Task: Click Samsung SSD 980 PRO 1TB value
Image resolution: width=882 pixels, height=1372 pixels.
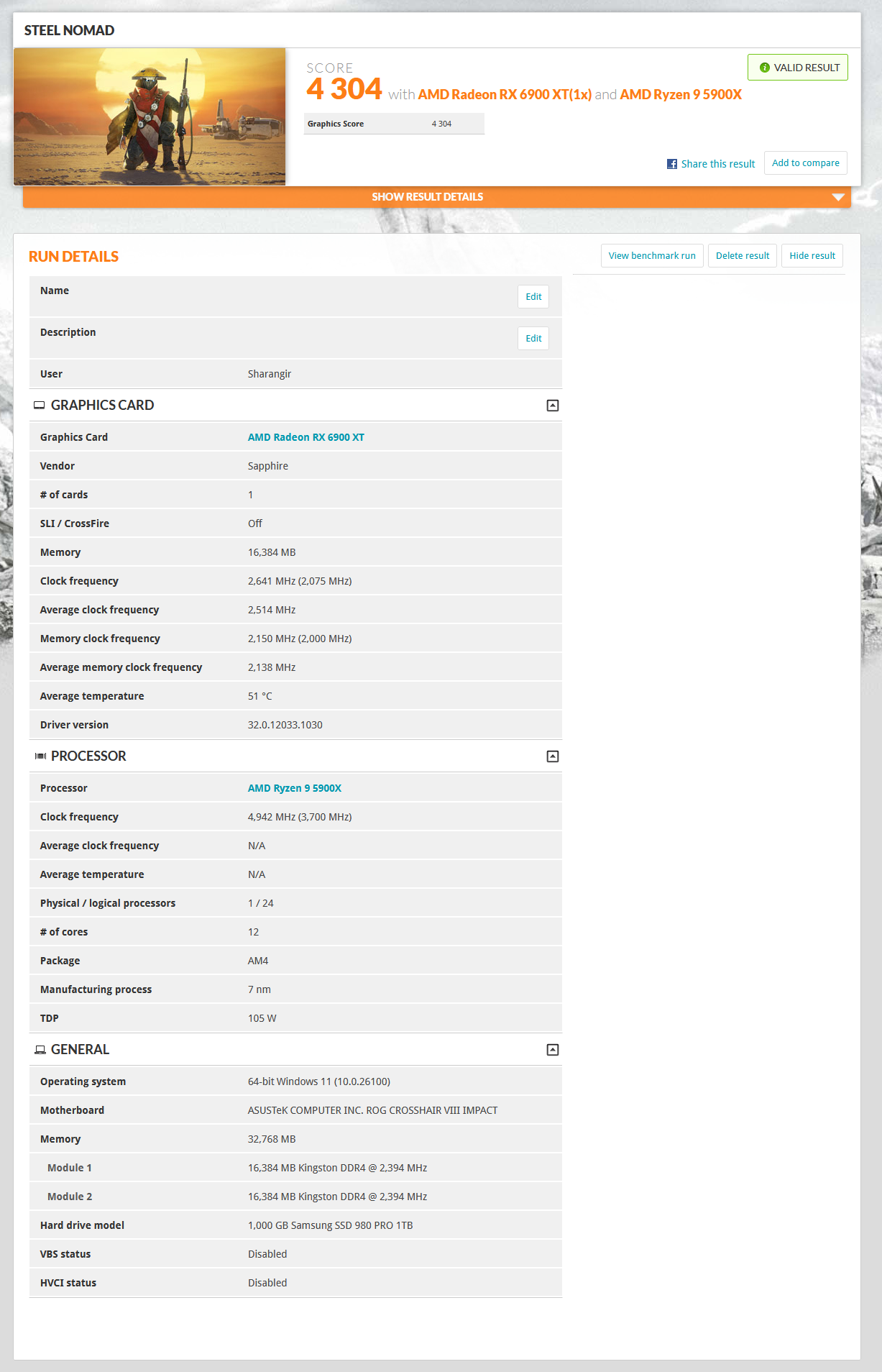Action: point(331,1225)
